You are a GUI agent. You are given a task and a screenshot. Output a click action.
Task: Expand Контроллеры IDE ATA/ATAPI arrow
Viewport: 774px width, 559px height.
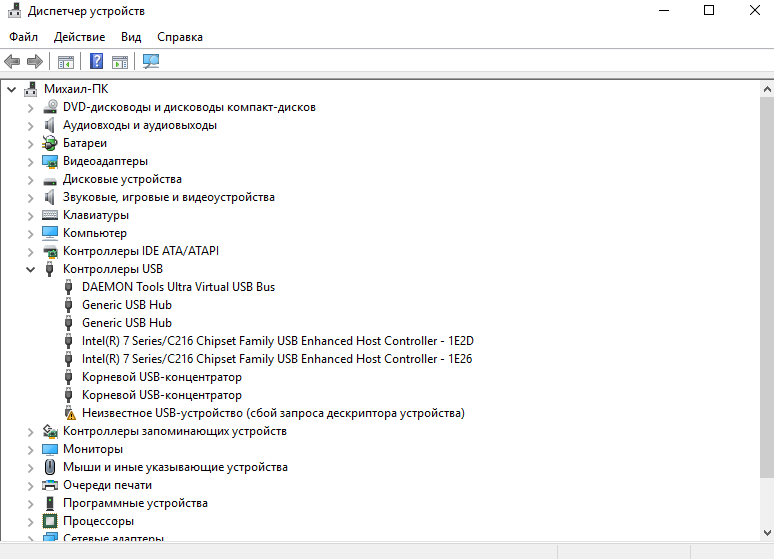(x=30, y=252)
